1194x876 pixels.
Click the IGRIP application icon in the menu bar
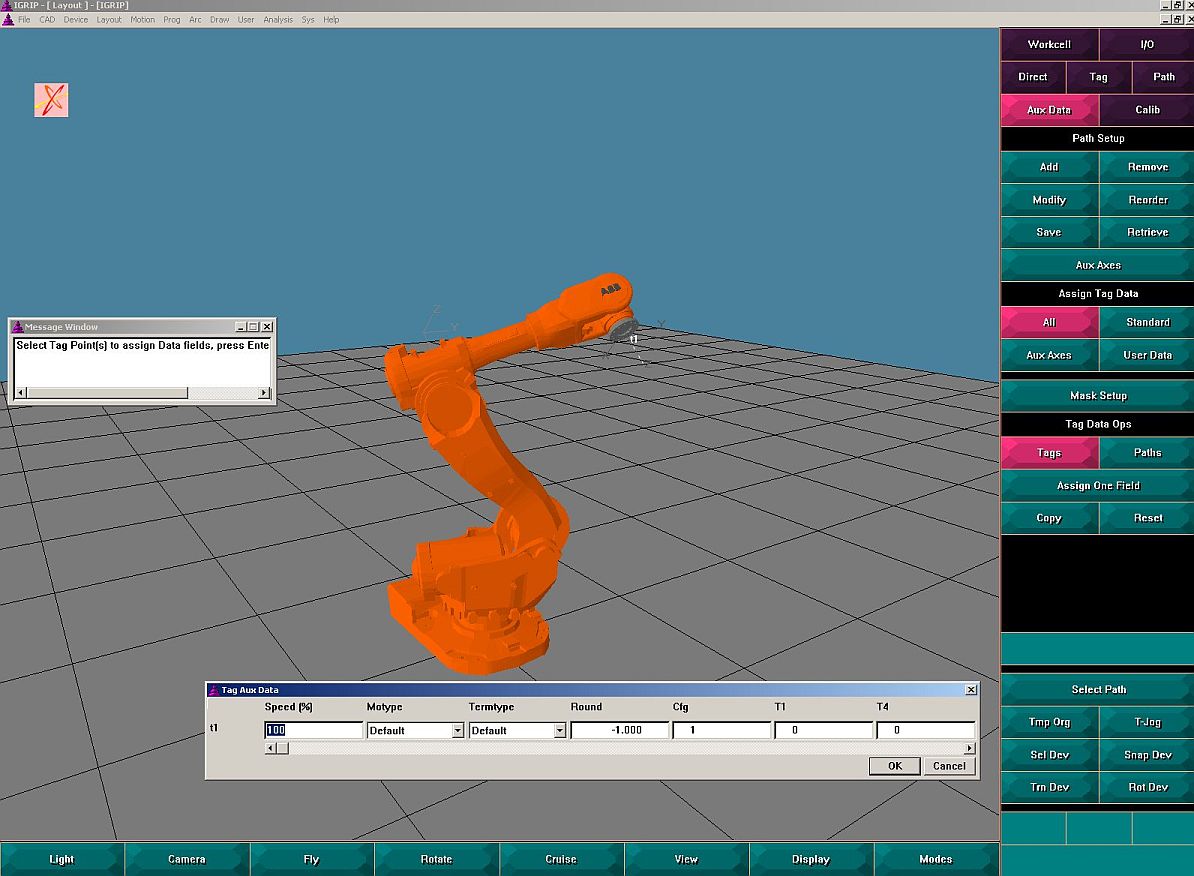[x=8, y=20]
